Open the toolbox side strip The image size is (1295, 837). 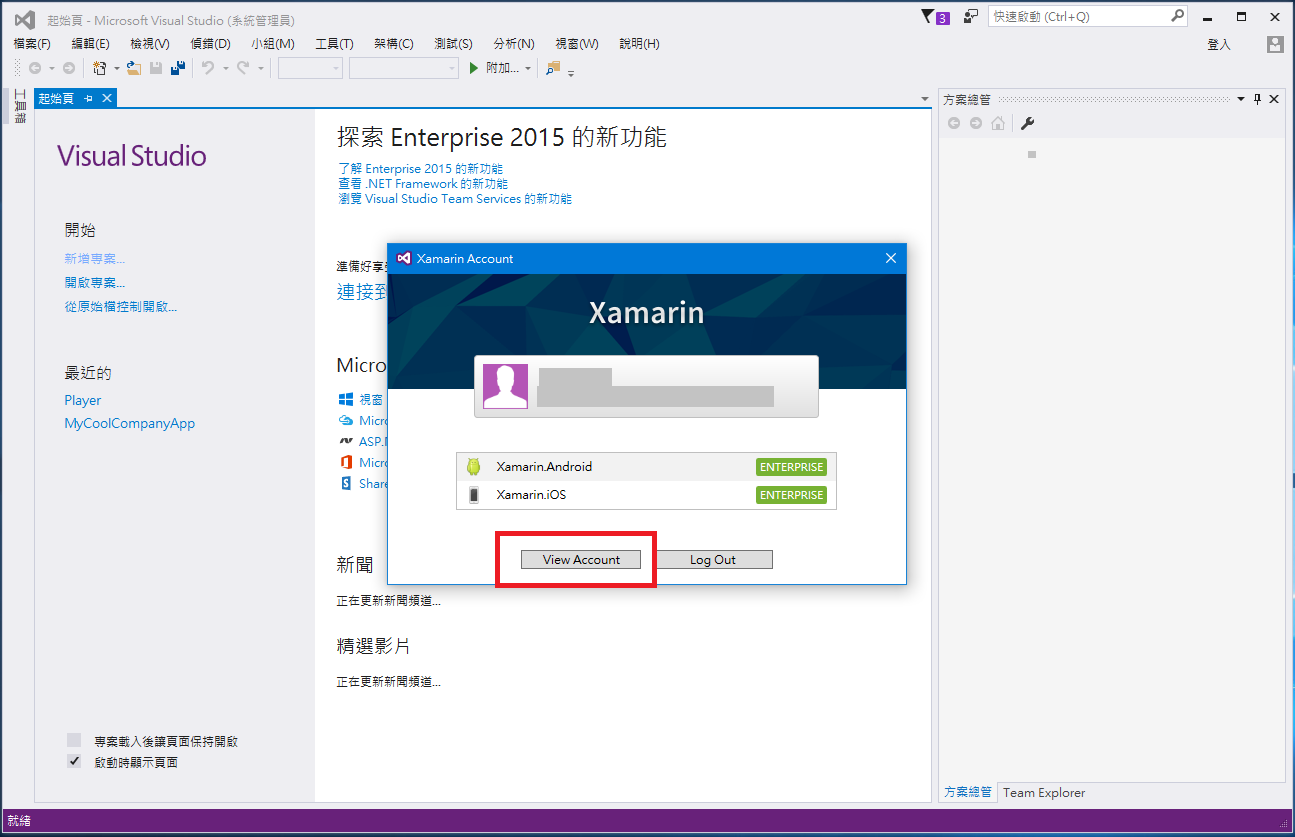20,106
